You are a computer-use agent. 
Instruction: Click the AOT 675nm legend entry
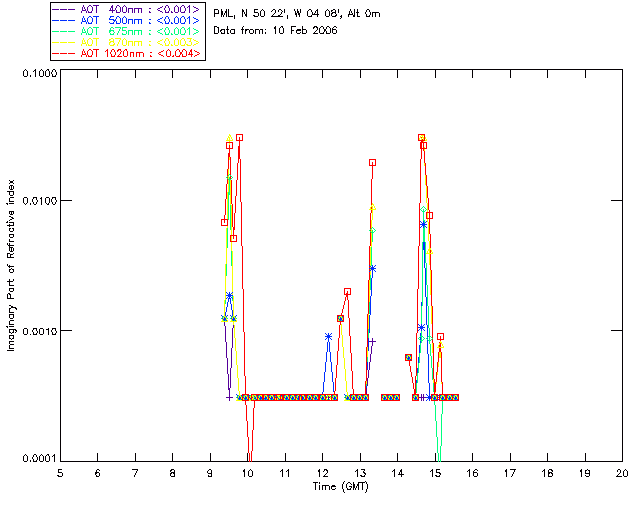127,31
